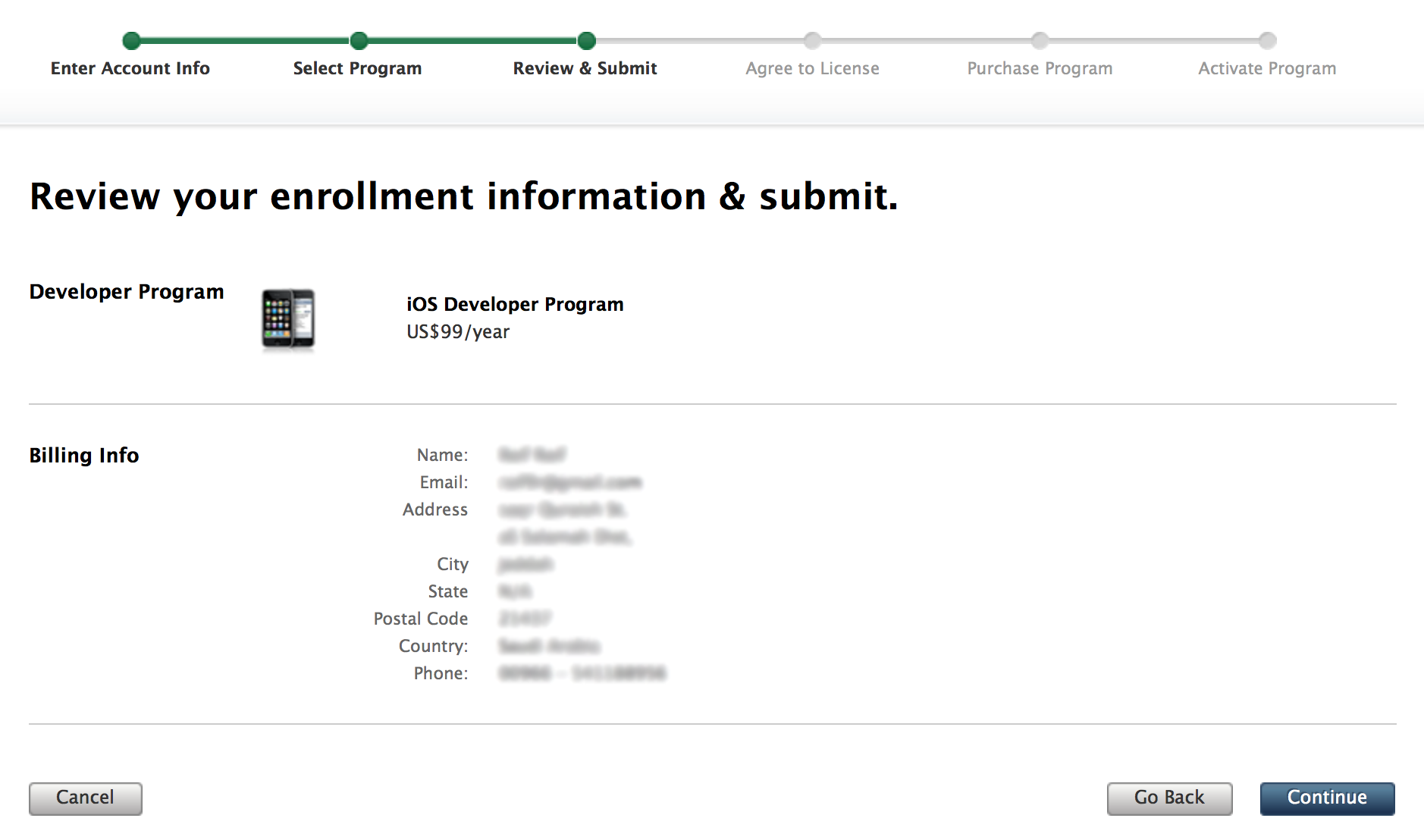Image resolution: width=1424 pixels, height=840 pixels.
Task: Click the gray dot above Activate Program
Action: (1267, 40)
